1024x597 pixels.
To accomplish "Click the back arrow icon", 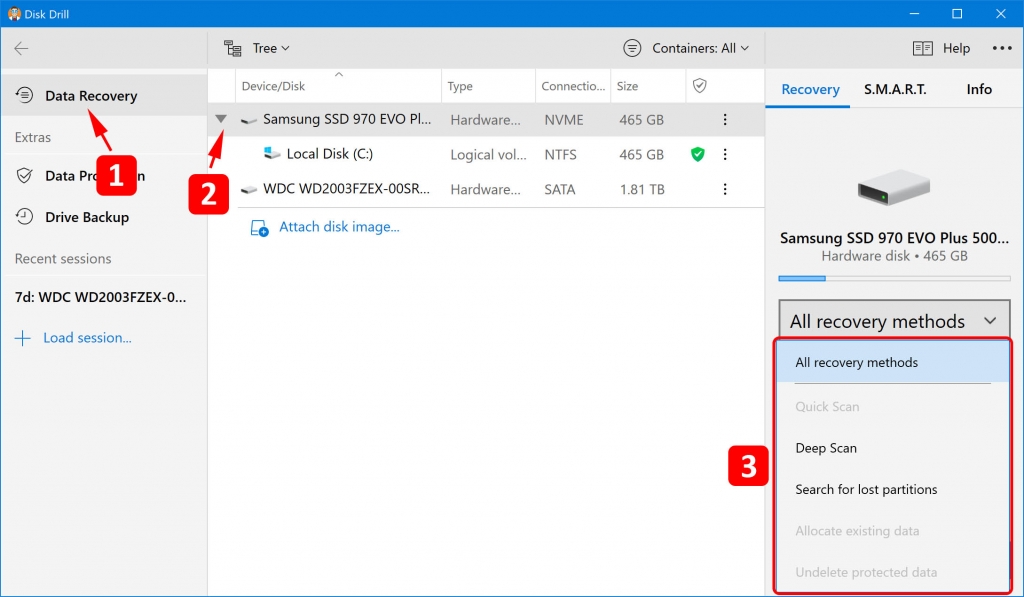I will [20, 47].
